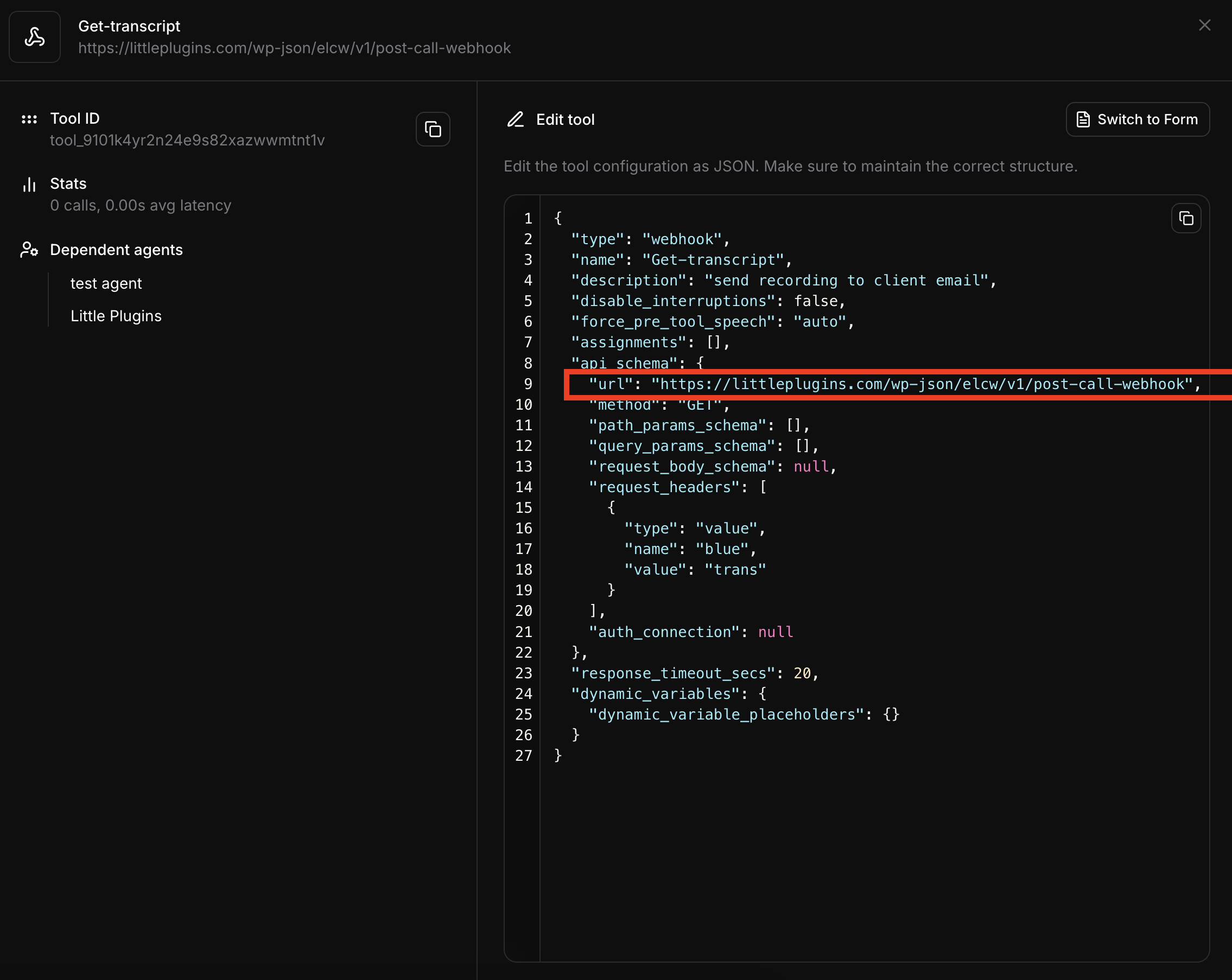Image resolution: width=1232 pixels, height=980 pixels.
Task: Click the Get-transcript panel title
Action: point(129,26)
